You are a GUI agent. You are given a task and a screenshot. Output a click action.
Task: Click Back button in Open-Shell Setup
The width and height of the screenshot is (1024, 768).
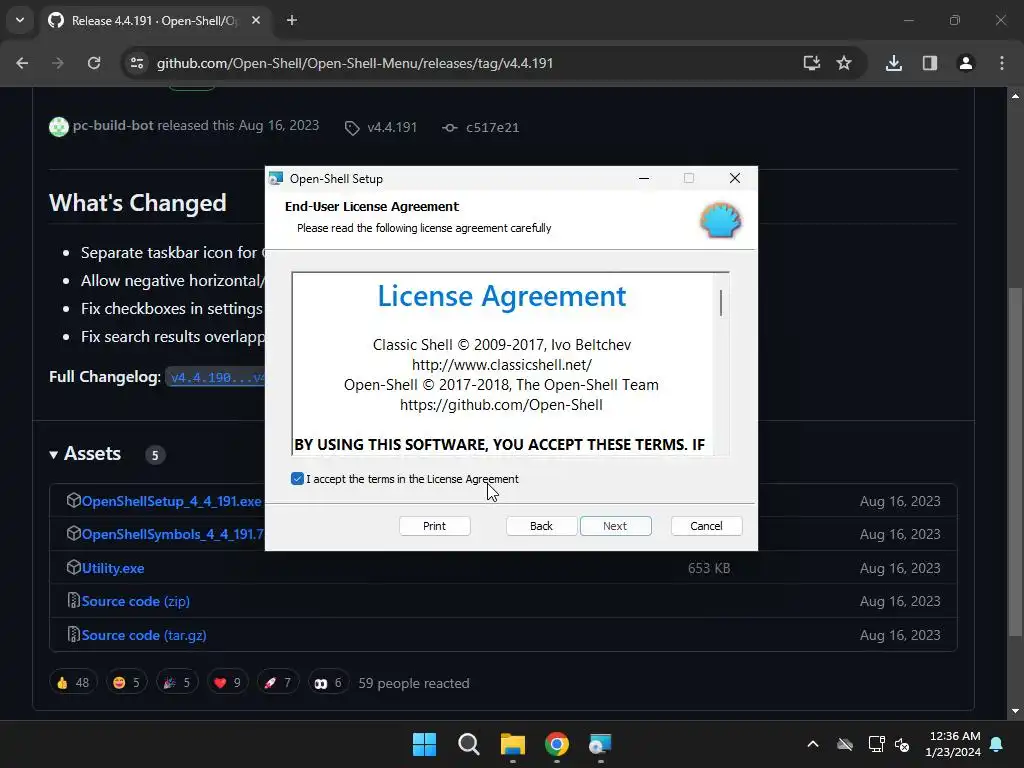click(541, 526)
